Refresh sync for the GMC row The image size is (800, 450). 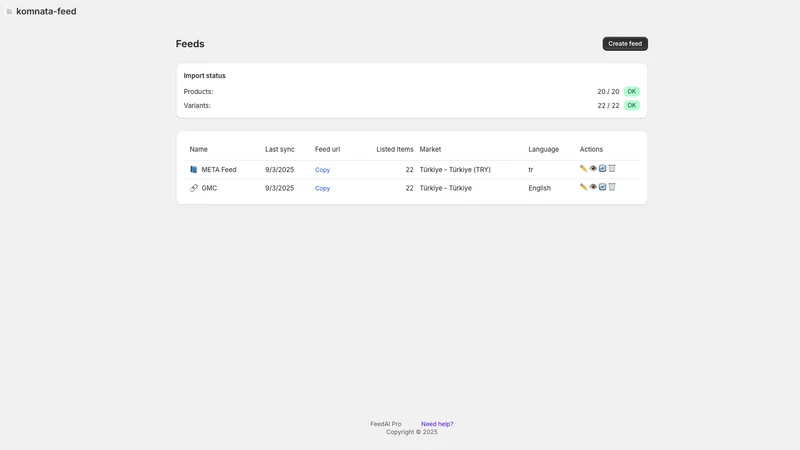tap(603, 187)
